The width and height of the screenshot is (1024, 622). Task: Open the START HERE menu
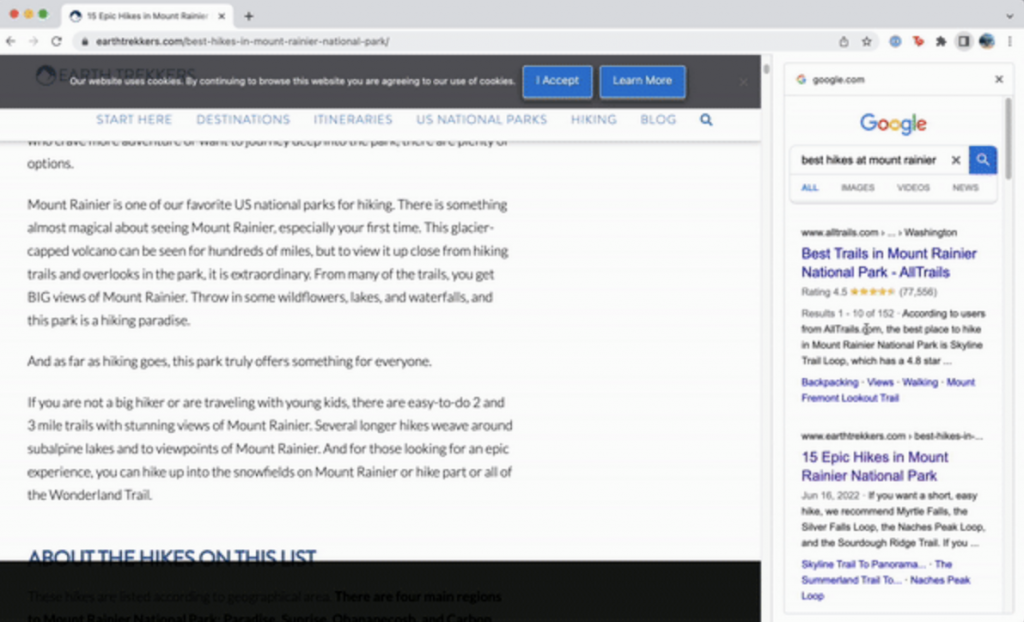[134, 120]
